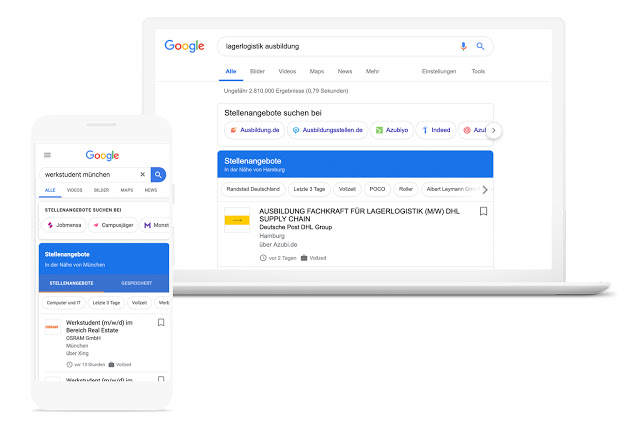Apply the Roller filter chip

click(406, 189)
